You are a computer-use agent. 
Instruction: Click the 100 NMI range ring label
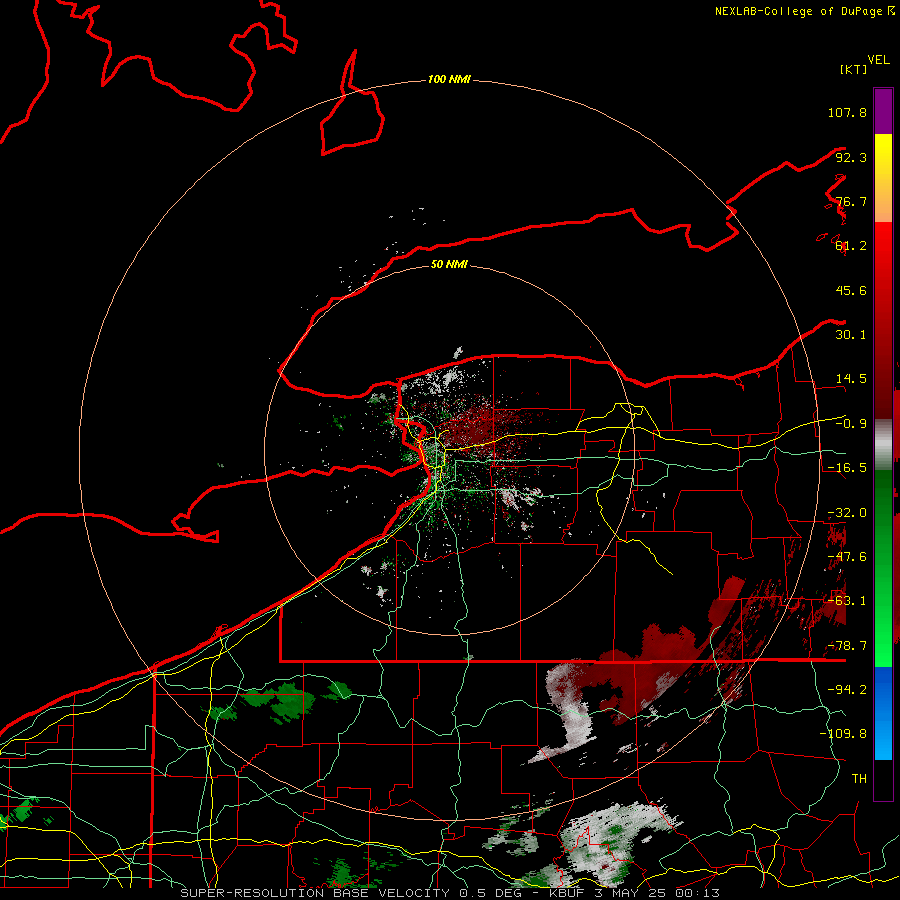click(x=449, y=79)
